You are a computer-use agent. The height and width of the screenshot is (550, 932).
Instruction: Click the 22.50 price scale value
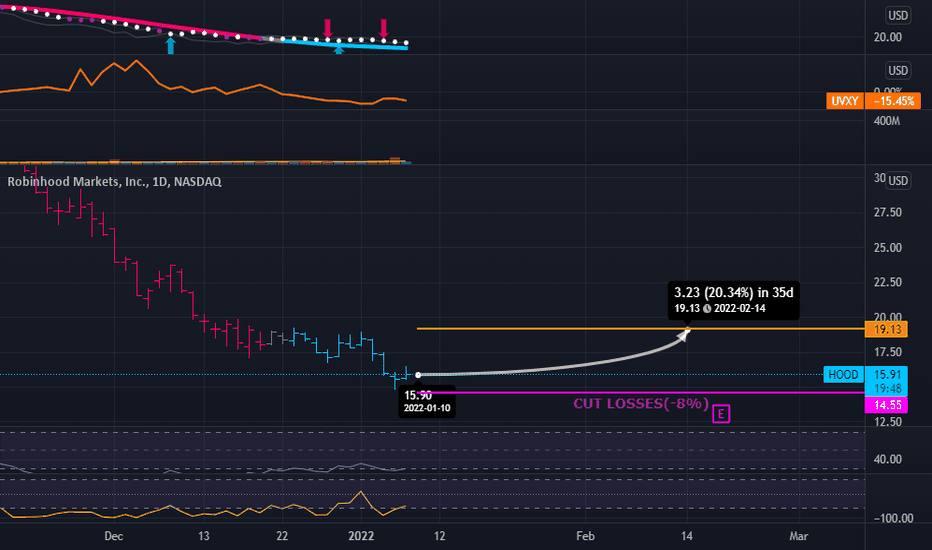(x=887, y=282)
